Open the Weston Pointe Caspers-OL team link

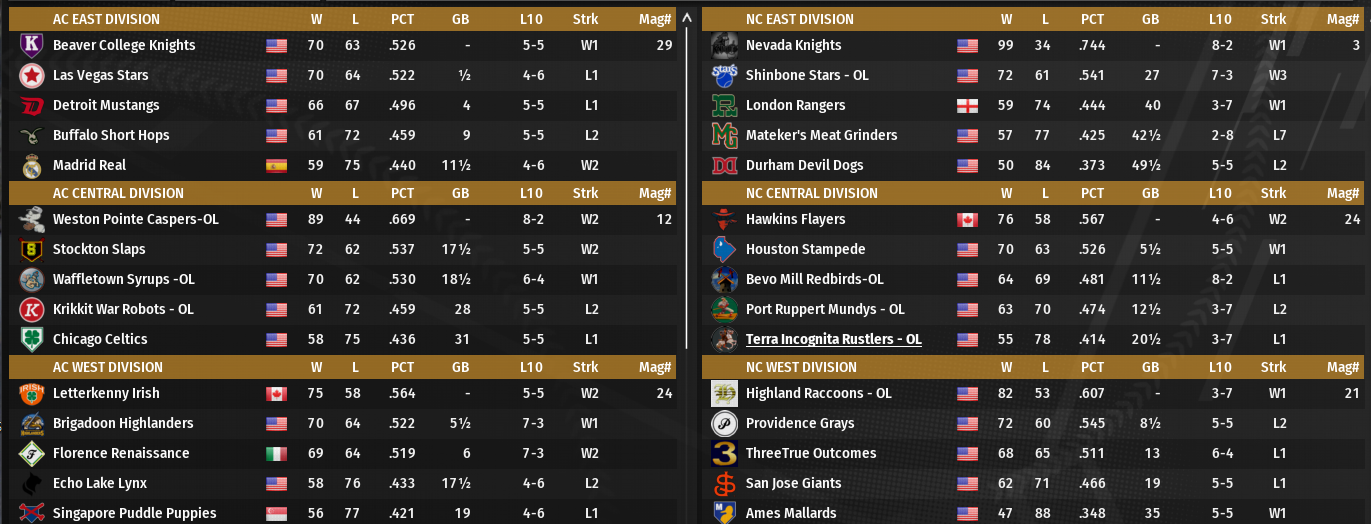[x=135, y=219]
